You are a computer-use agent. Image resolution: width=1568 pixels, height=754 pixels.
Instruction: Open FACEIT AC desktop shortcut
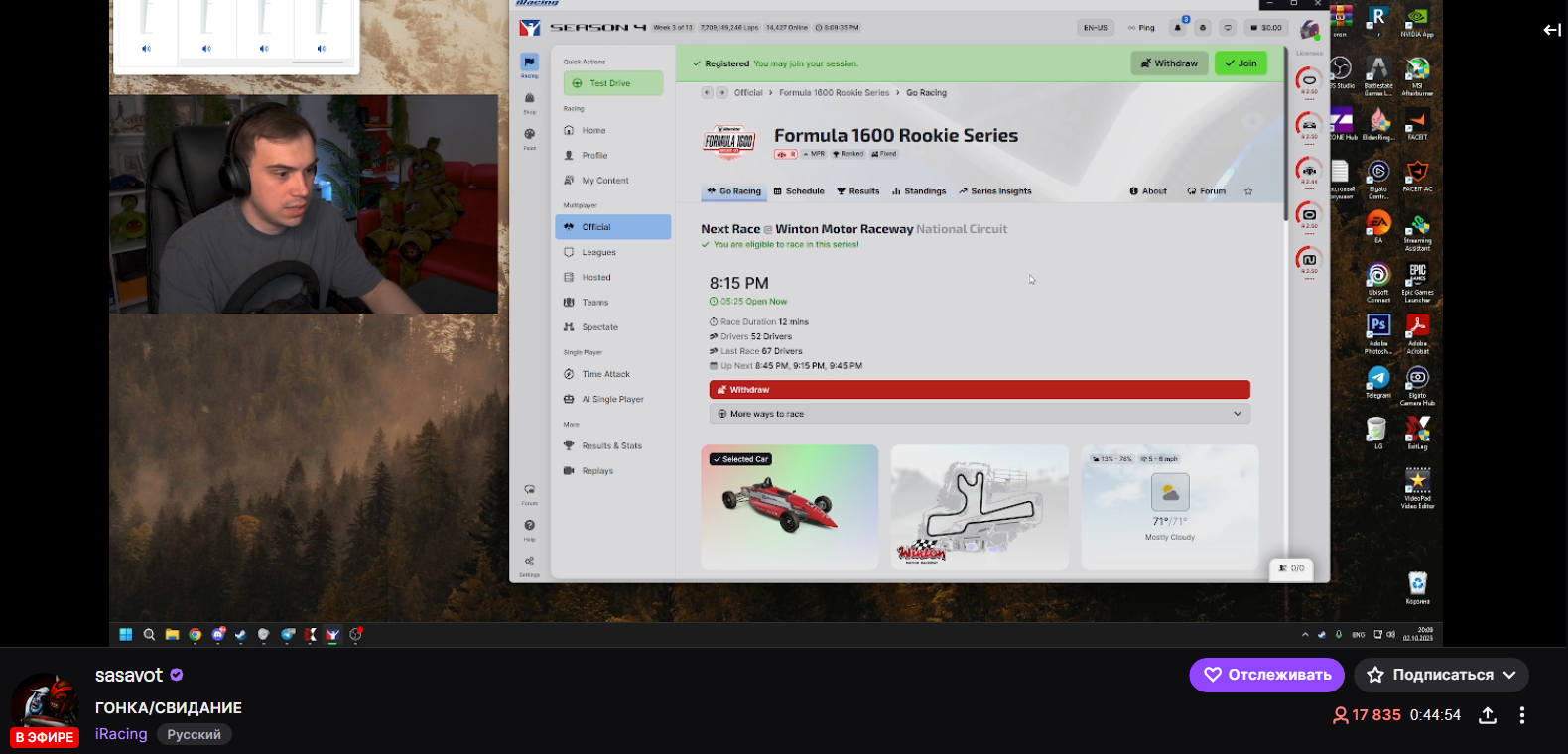(1418, 176)
